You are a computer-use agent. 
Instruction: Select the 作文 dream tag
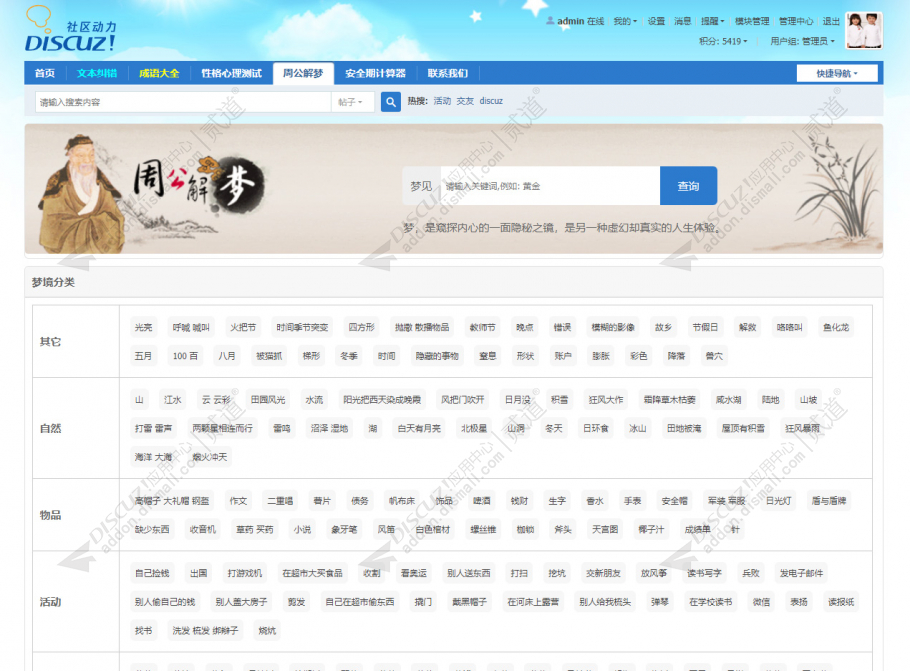coord(239,501)
